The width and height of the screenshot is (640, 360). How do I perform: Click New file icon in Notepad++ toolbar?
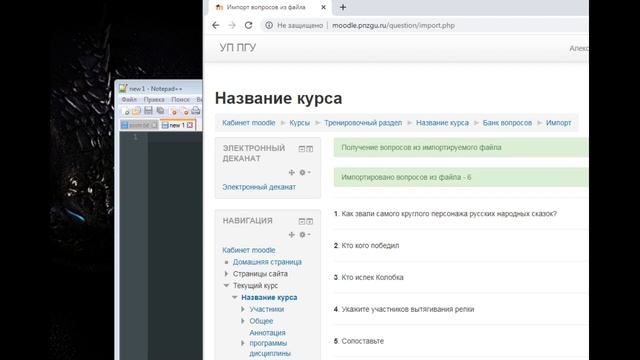click(x=126, y=111)
